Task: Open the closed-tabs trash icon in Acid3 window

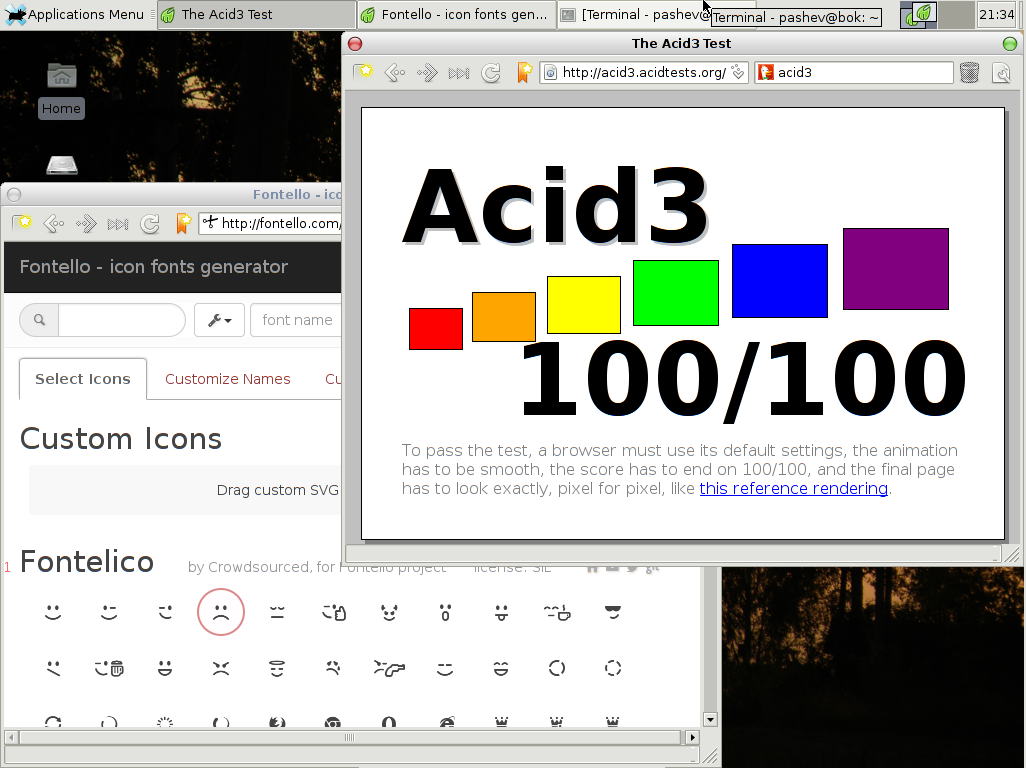Action: (970, 72)
